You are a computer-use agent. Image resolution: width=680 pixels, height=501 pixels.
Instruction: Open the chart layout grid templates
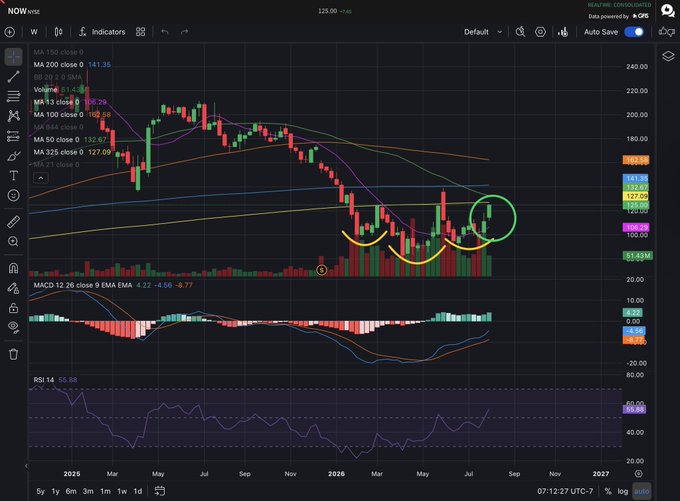click(x=141, y=32)
